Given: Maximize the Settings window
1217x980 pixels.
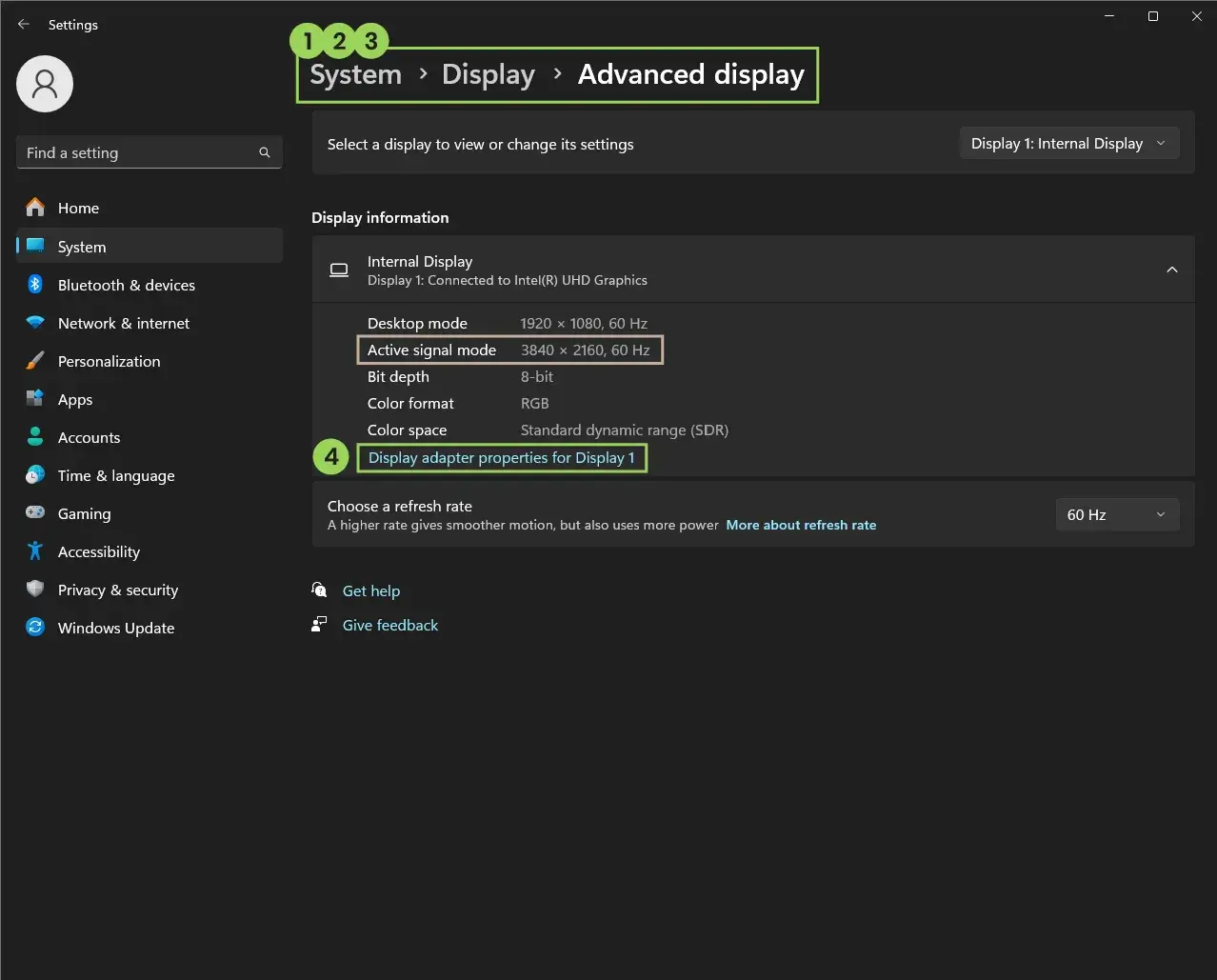Looking at the screenshot, I should pyautogui.click(x=1152, y=16).
